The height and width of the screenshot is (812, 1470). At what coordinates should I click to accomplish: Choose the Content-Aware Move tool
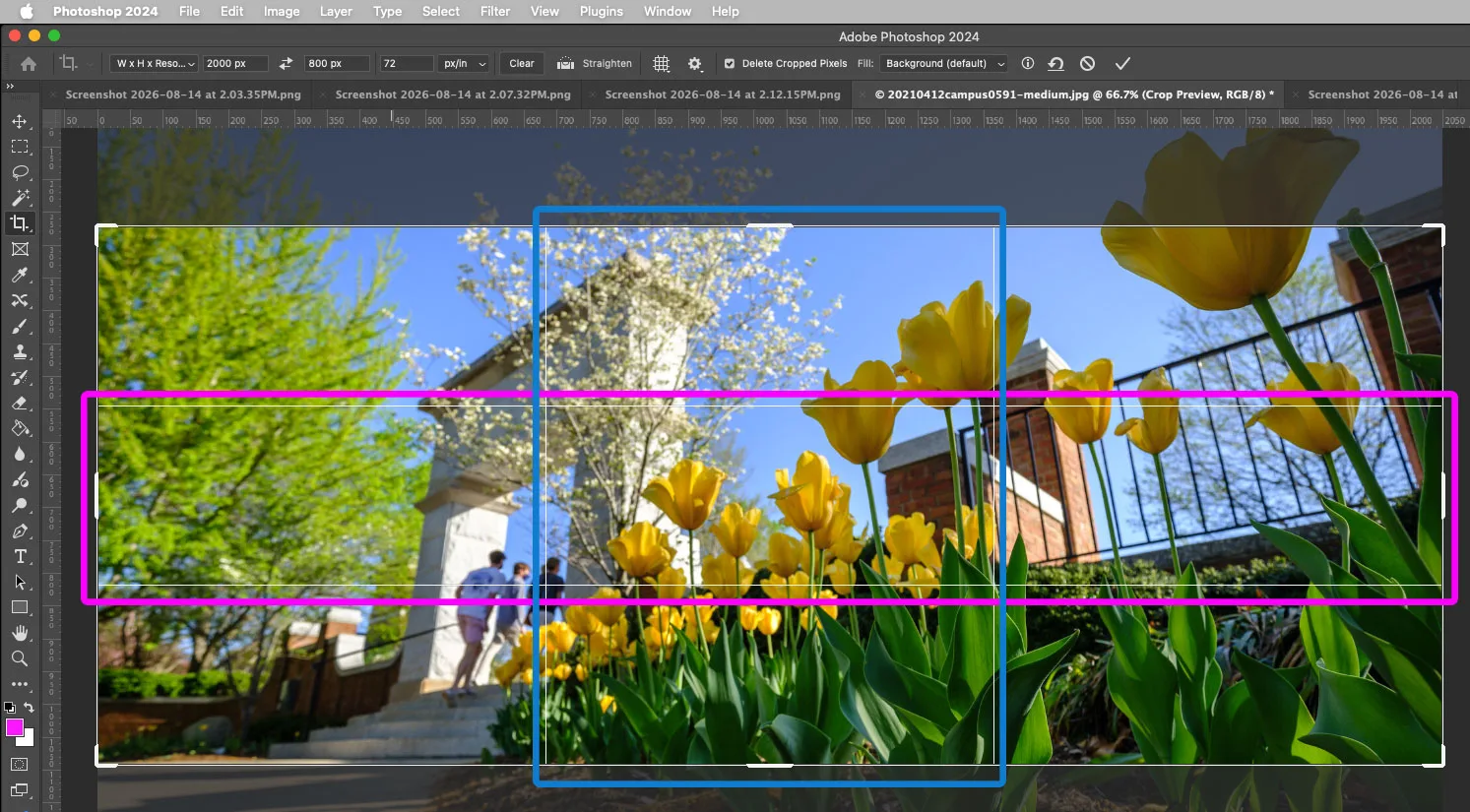(20, 300)
